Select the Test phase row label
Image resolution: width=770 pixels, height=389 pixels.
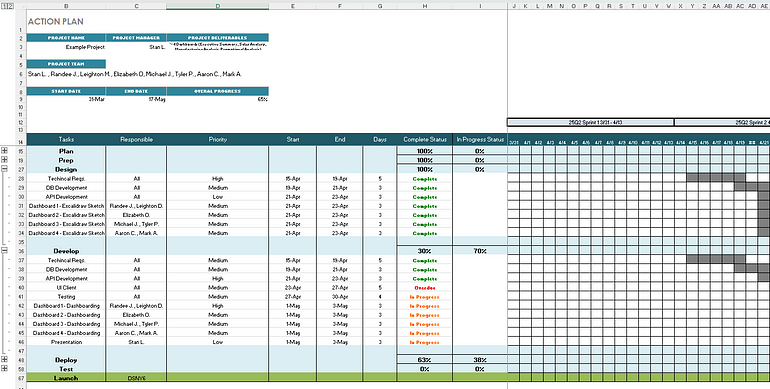pyautogui.click(x=66, y=369)
